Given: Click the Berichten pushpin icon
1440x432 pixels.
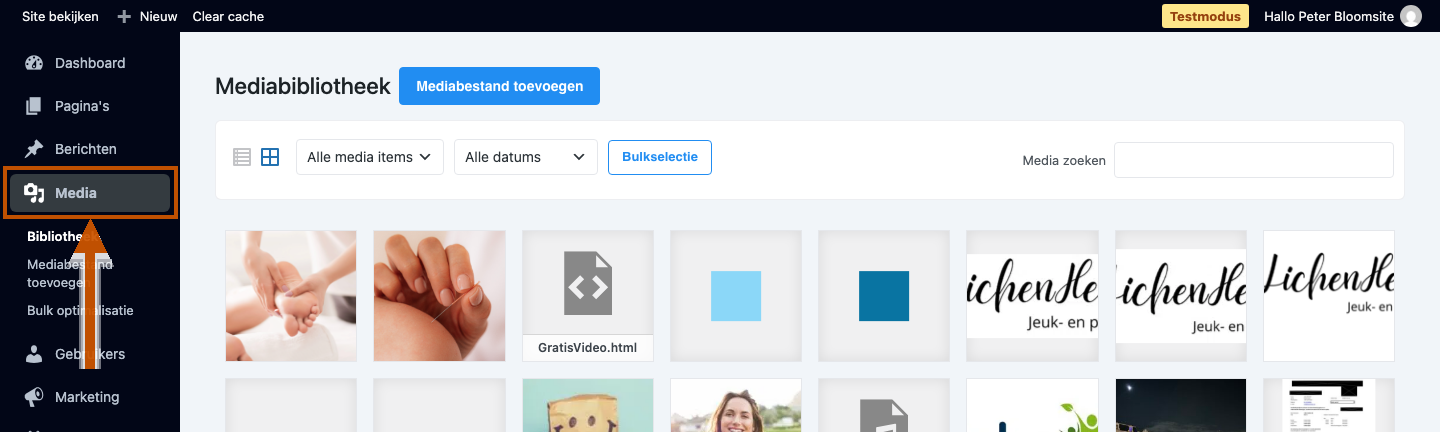Looking at the screenshot, I should pyautogui.click(x=34, y=149).
